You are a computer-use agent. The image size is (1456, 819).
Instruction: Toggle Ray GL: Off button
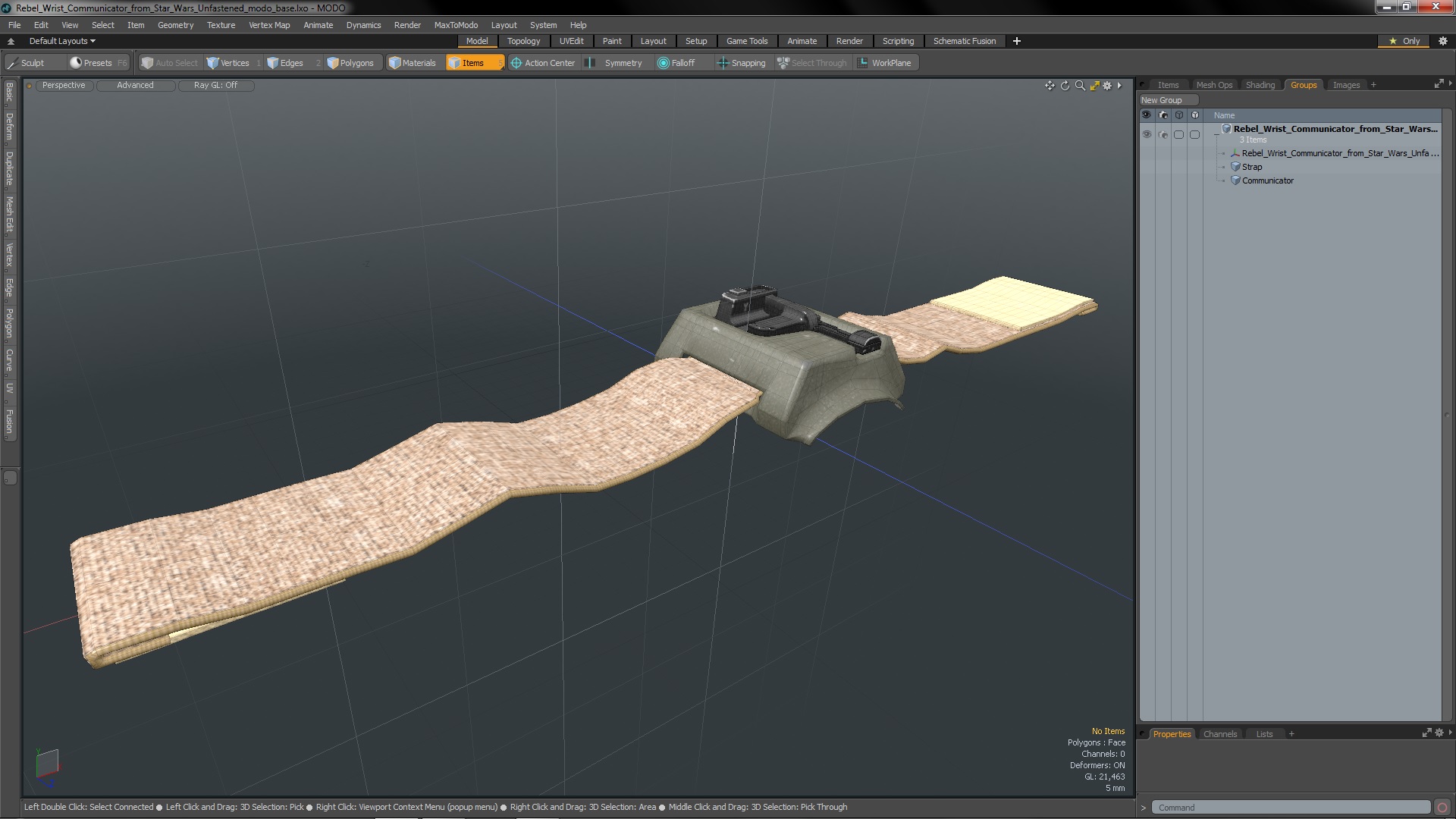(215, 86)
